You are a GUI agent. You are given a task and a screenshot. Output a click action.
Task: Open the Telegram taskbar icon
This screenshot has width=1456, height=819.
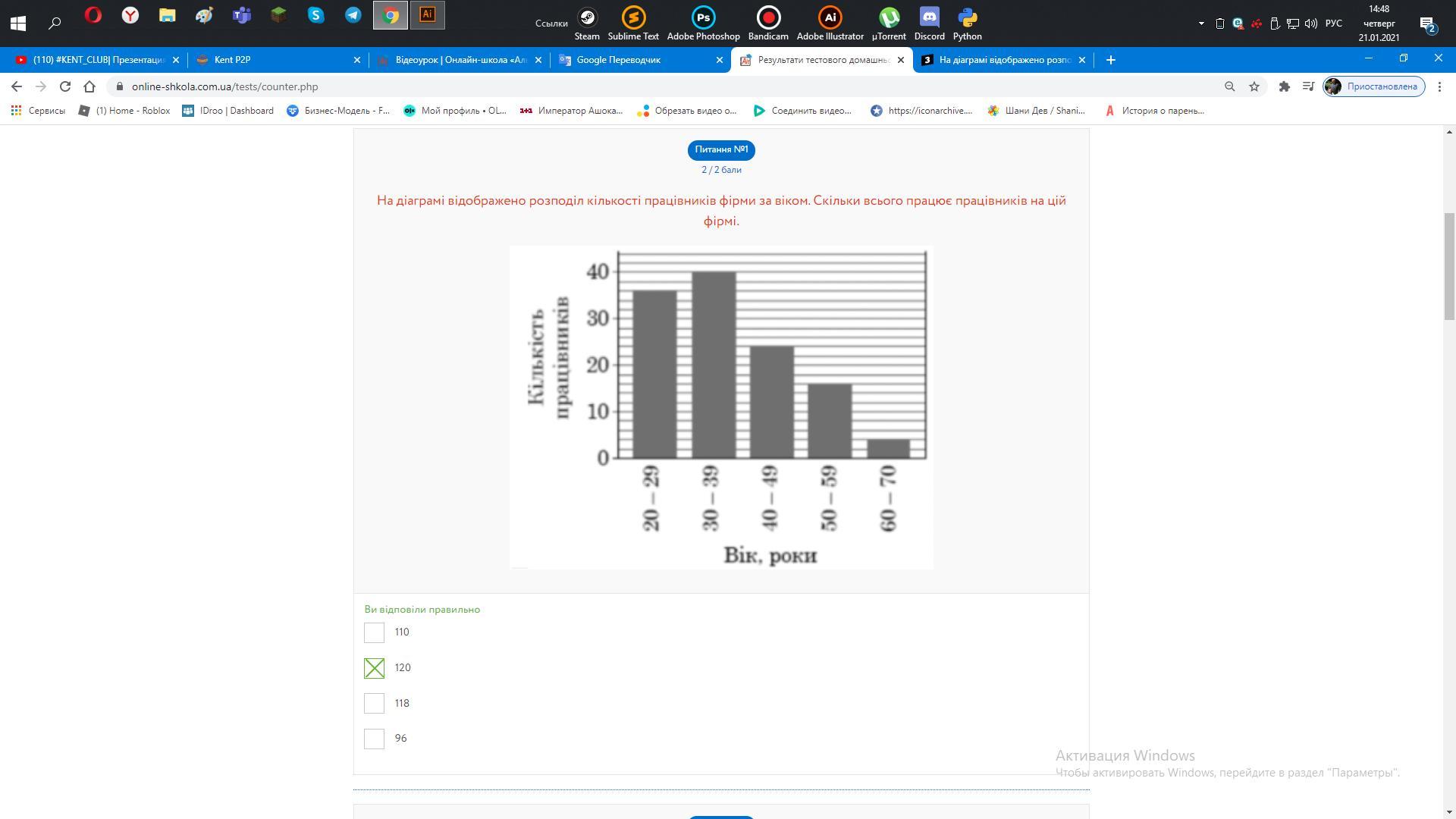353,15
